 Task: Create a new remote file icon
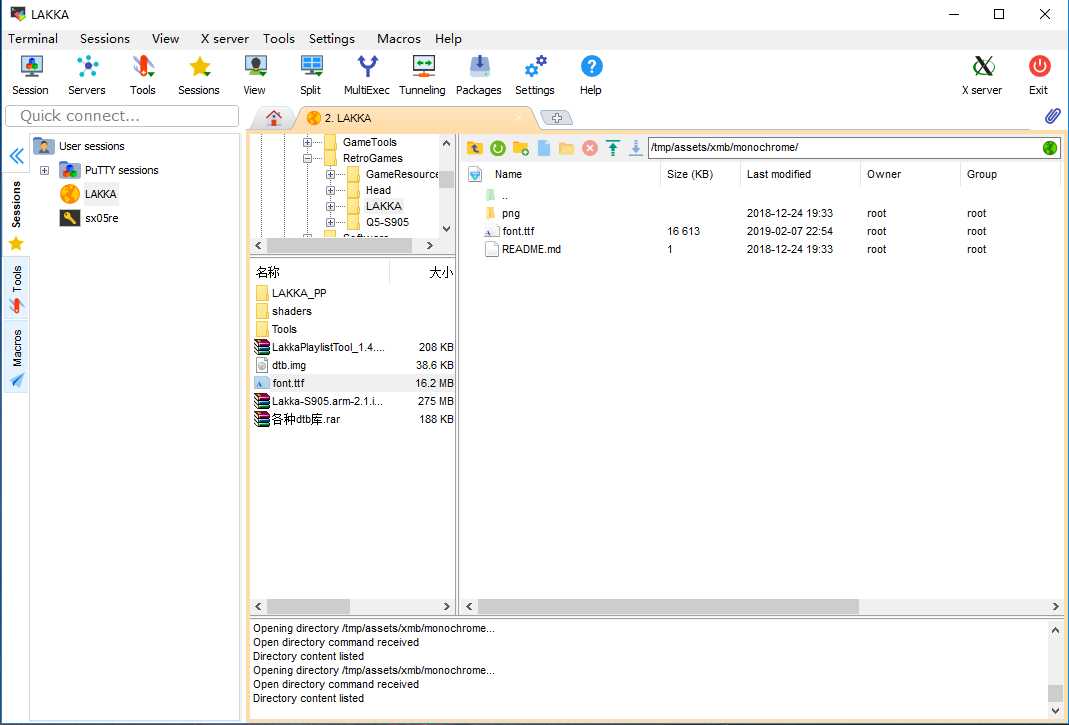pyautogui.click(x=543, y=148)
